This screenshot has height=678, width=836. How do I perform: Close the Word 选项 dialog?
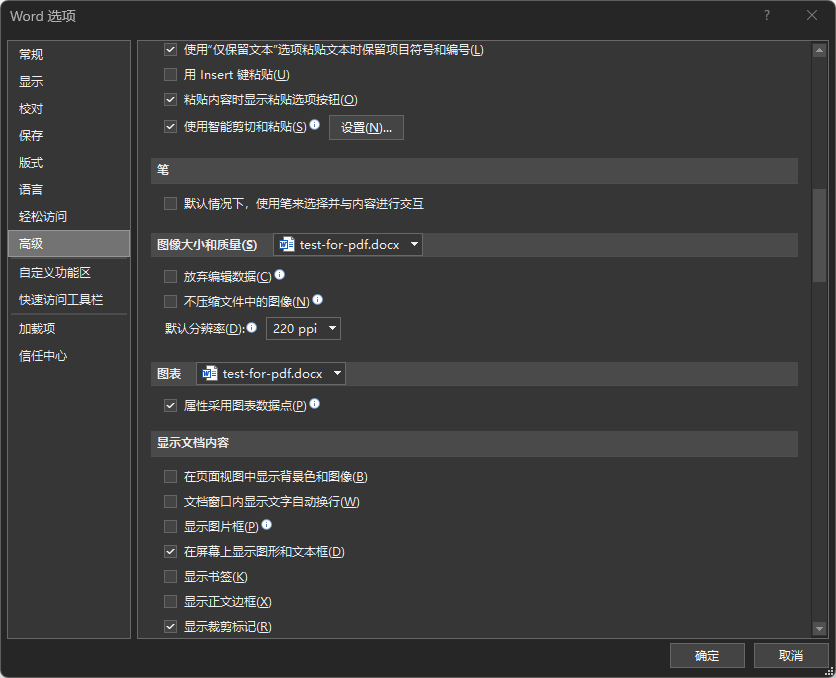pos(811,15)
